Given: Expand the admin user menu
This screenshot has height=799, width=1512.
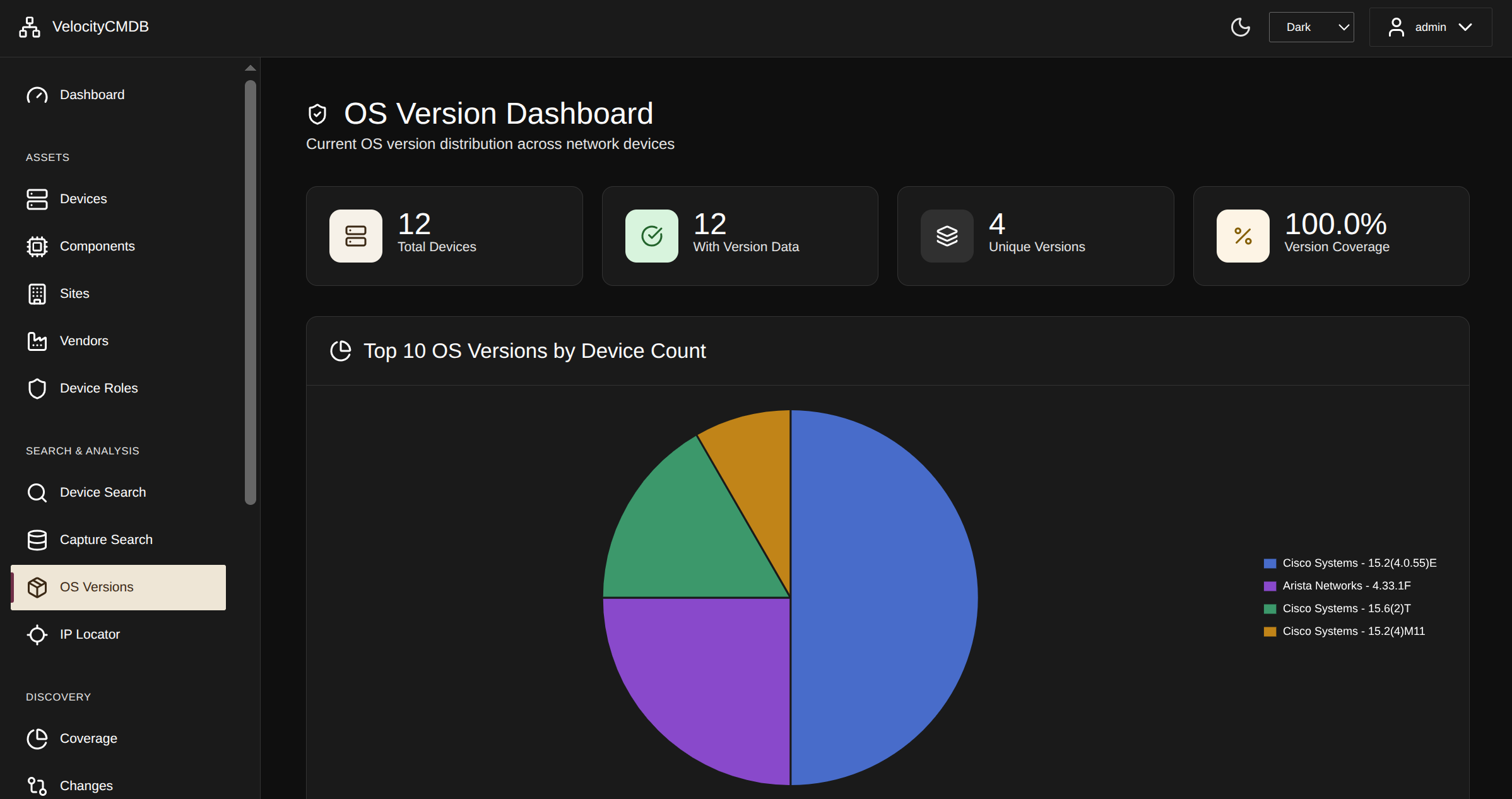Looking at the screenshot, I should coord(1430,27).
